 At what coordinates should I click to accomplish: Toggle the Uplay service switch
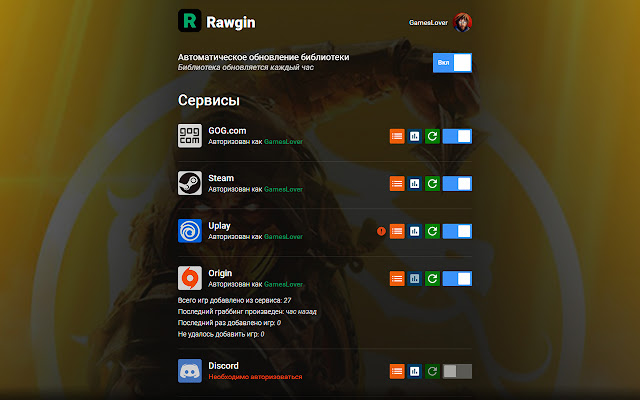click(x=457, y=231)
